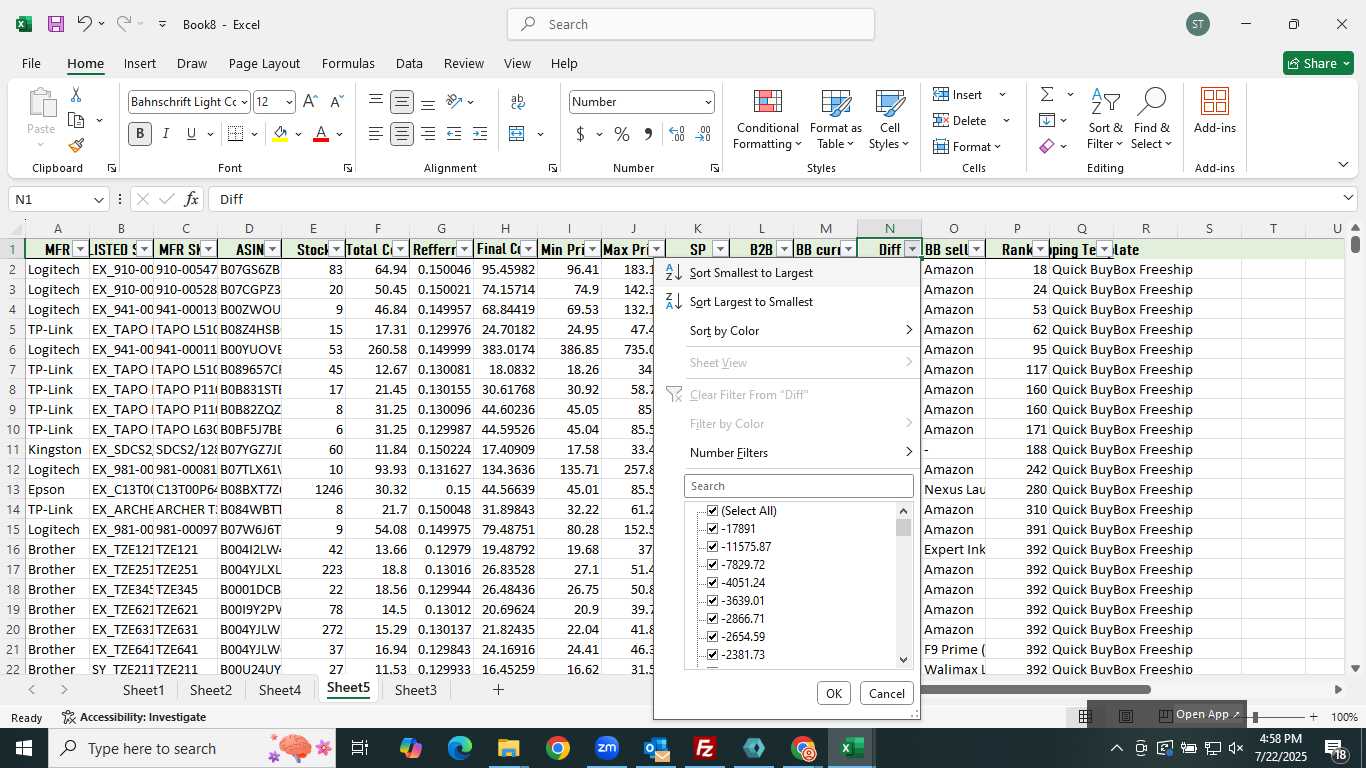Open the font size dropdown
The image size is (1366, 768).
pos(289,102)
